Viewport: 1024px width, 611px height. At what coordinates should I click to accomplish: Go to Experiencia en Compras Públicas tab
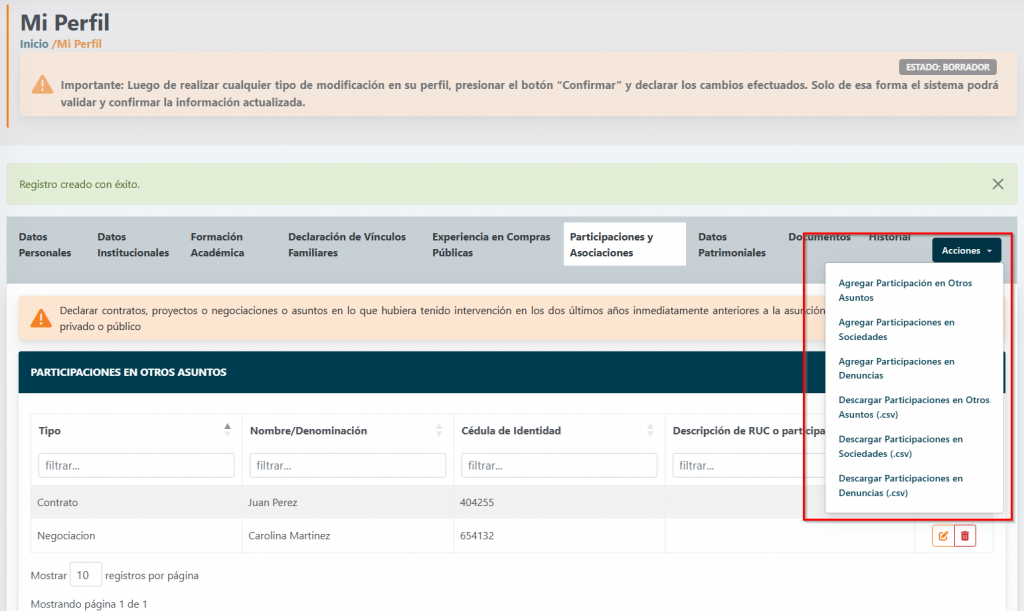point(491,245)
